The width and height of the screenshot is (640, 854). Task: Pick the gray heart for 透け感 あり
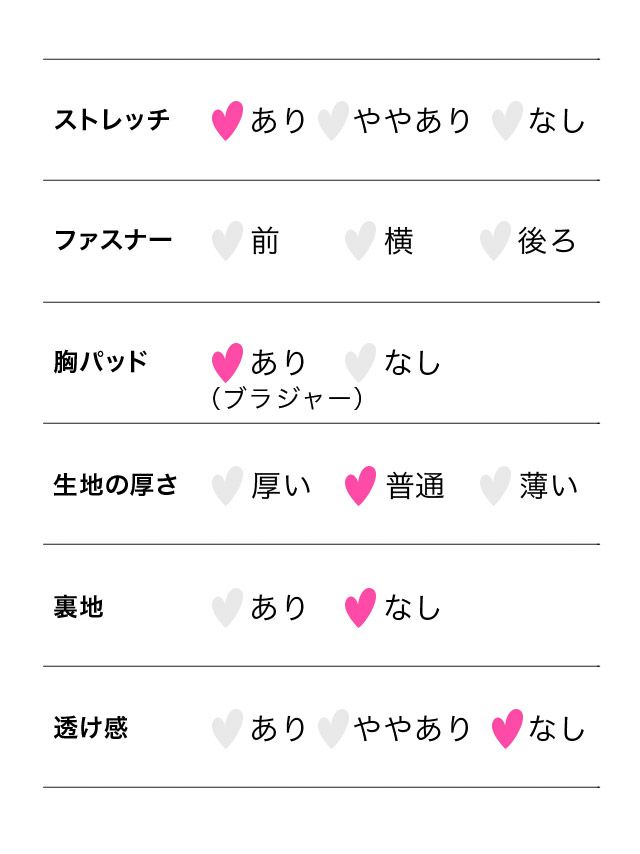[x=227, y=729]
